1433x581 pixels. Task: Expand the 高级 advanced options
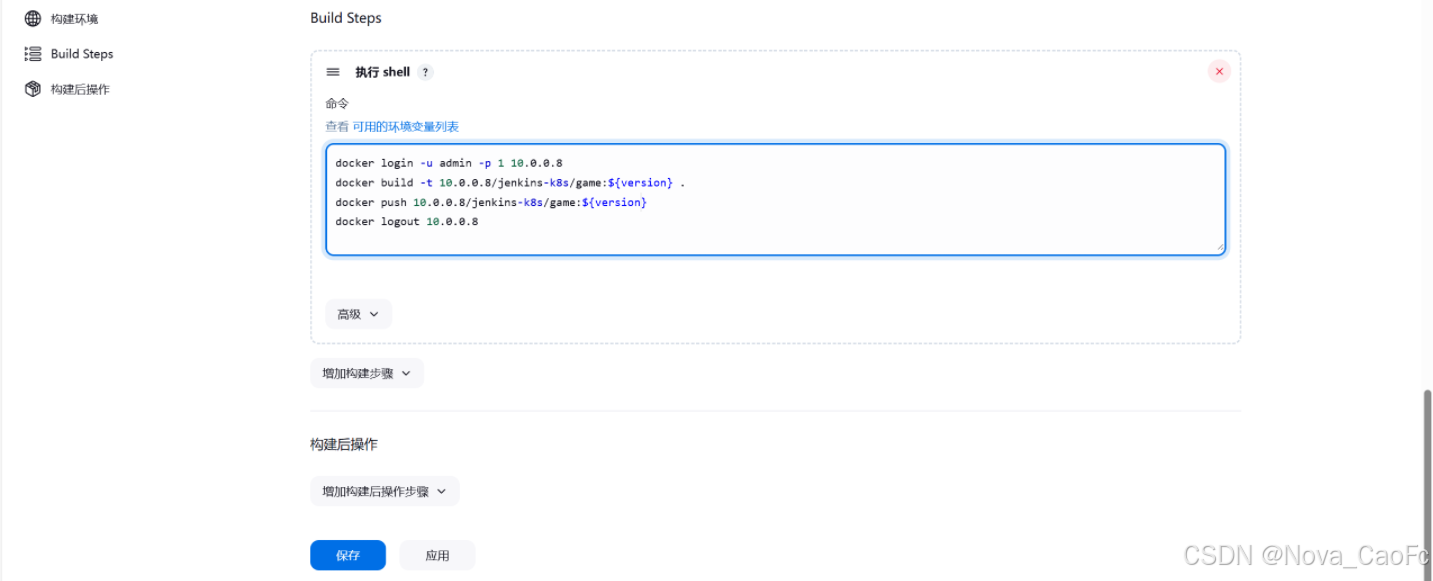tap(358, 314)
